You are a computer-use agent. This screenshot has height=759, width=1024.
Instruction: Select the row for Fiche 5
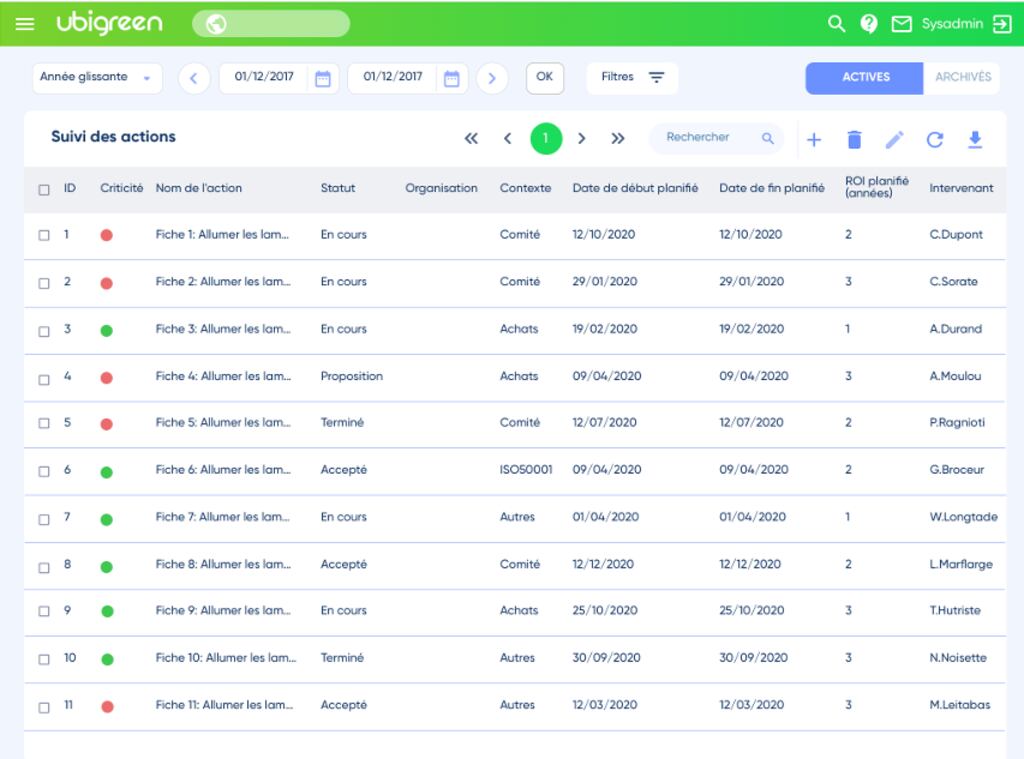click(44, 423)
